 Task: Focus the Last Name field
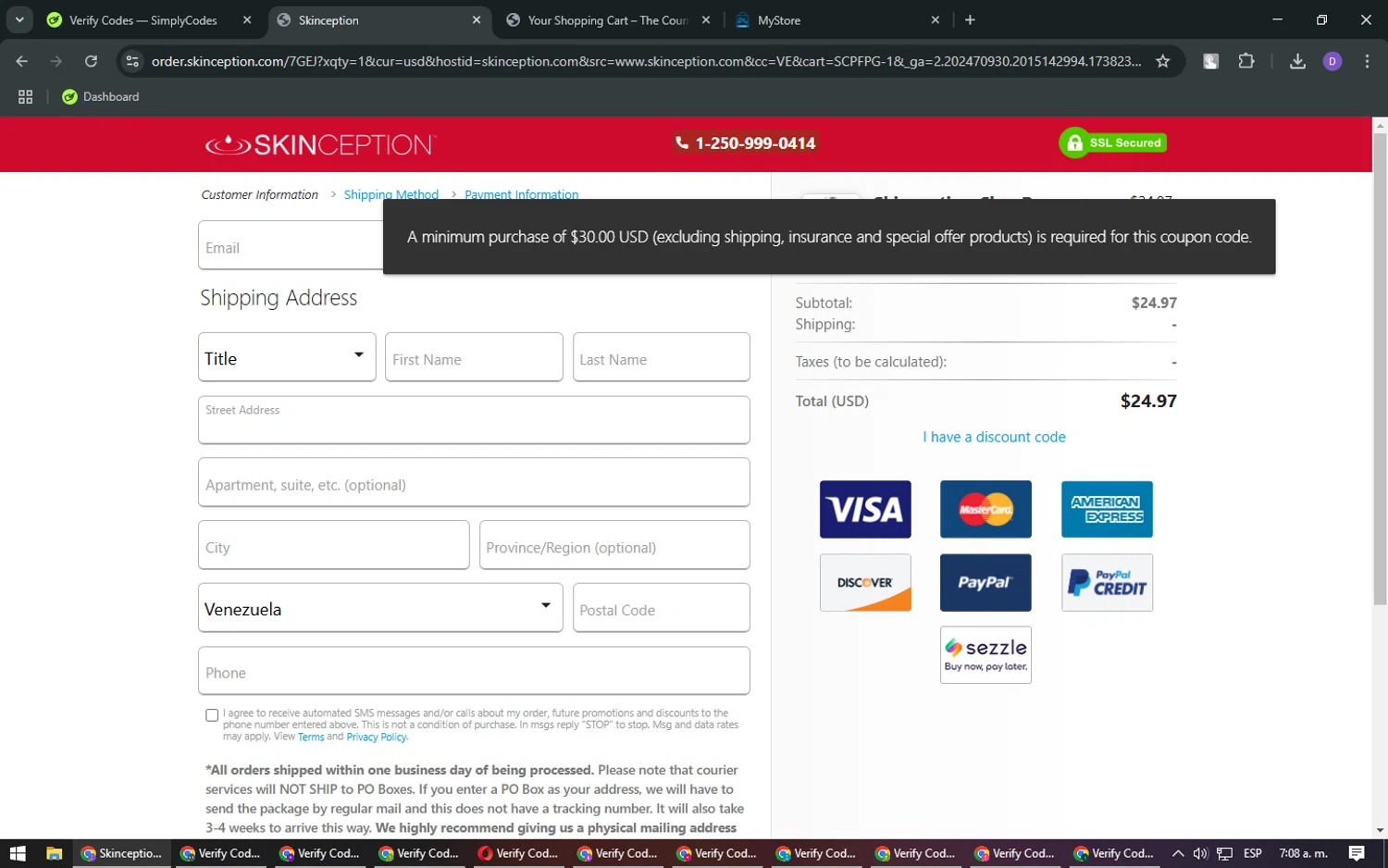click(661, 357)
